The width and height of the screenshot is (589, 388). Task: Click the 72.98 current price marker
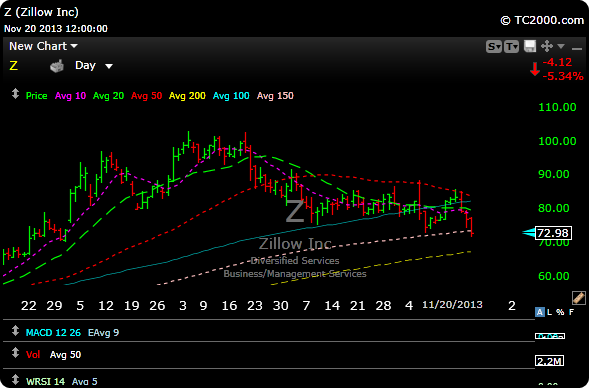[553, 233]
